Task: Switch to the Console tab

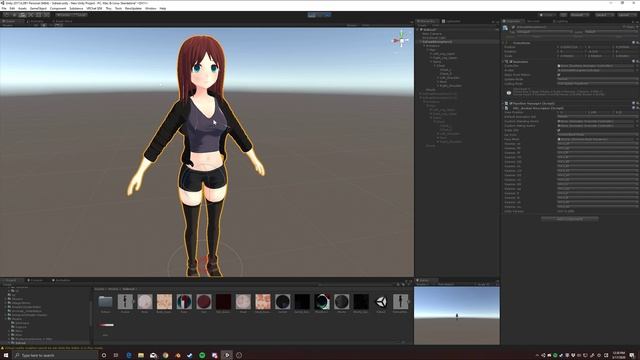Action: 36,280
